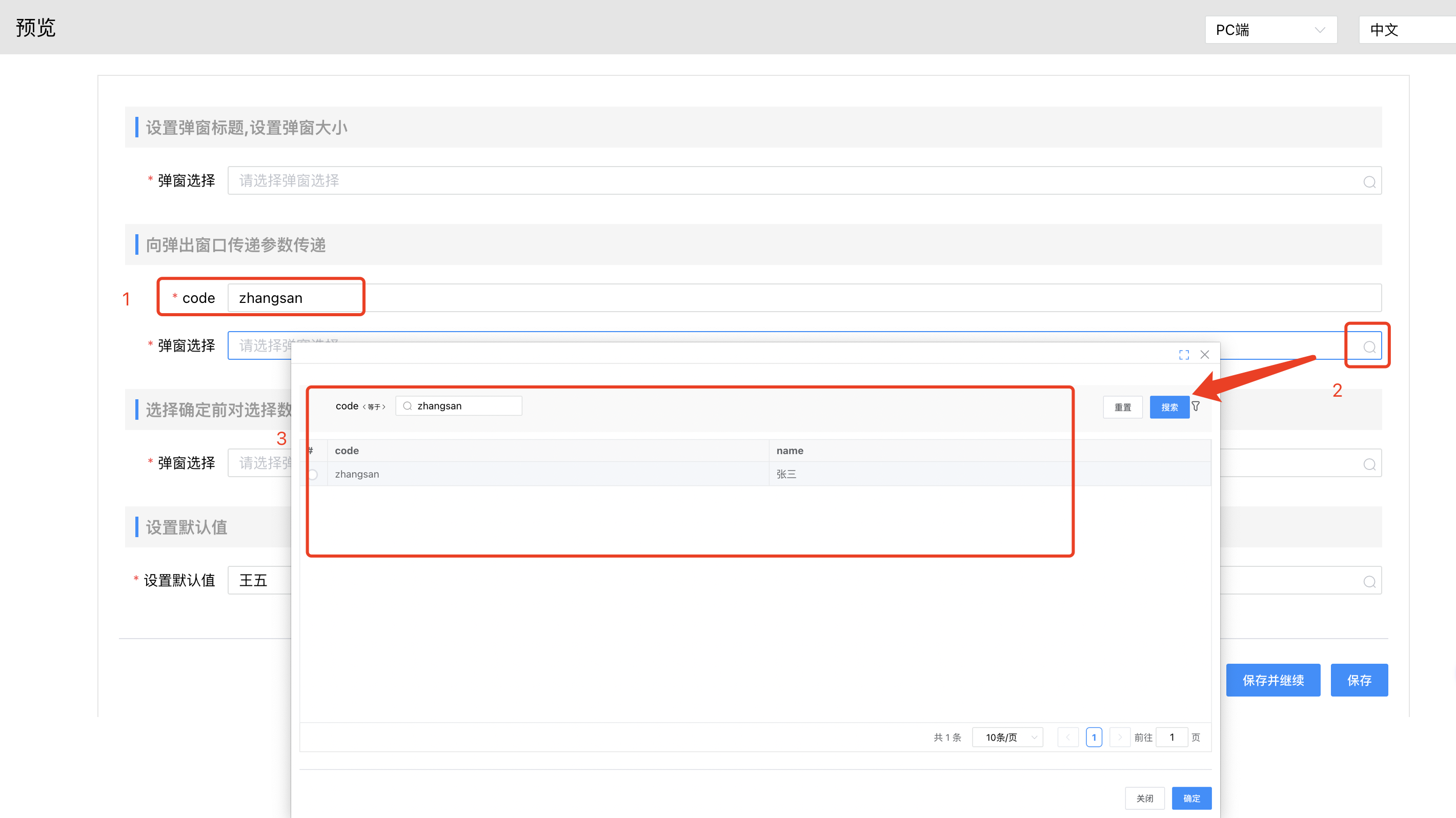This screenshot has width=1456, height=818.
Task: Change the 等于 operator next to code
Action: (x=374, y=407)
